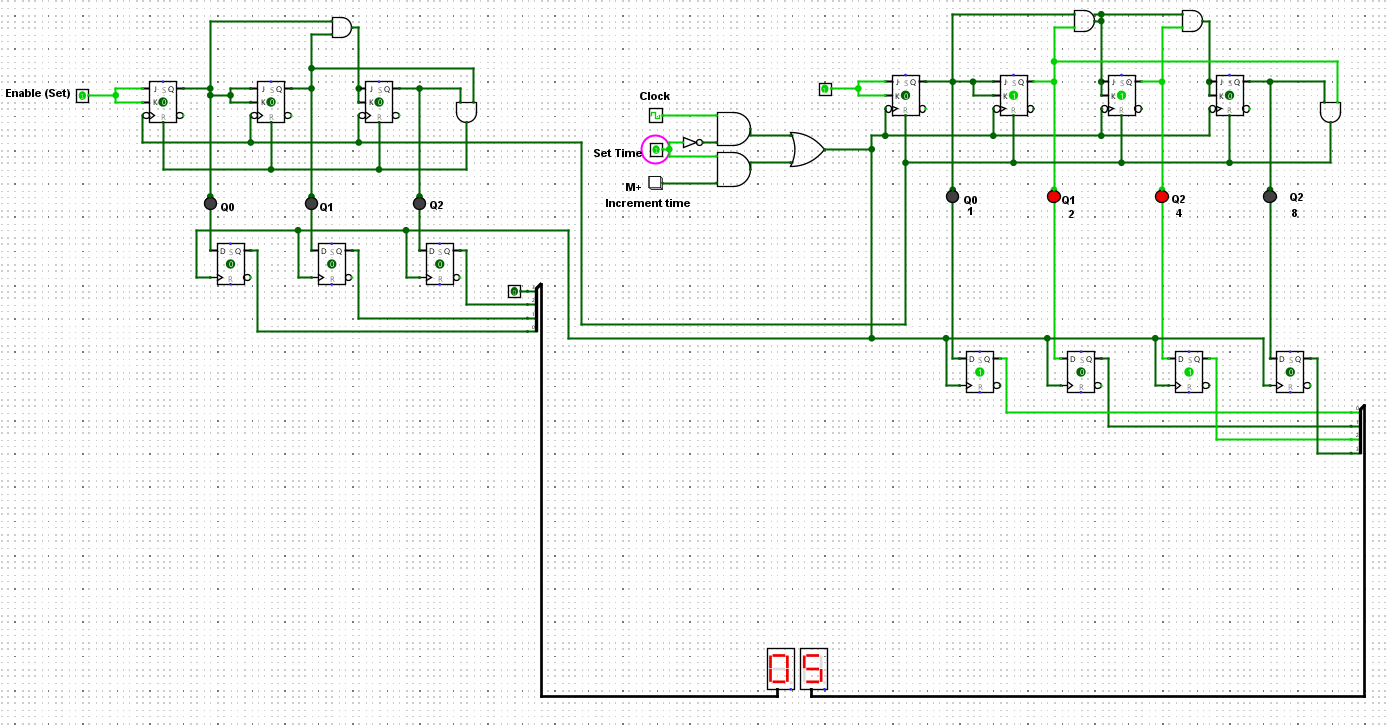This screenshot has width=1389, height=725.
Task: Click the red LED labeled Q2 4
Action: click(x=1162, y=196)
